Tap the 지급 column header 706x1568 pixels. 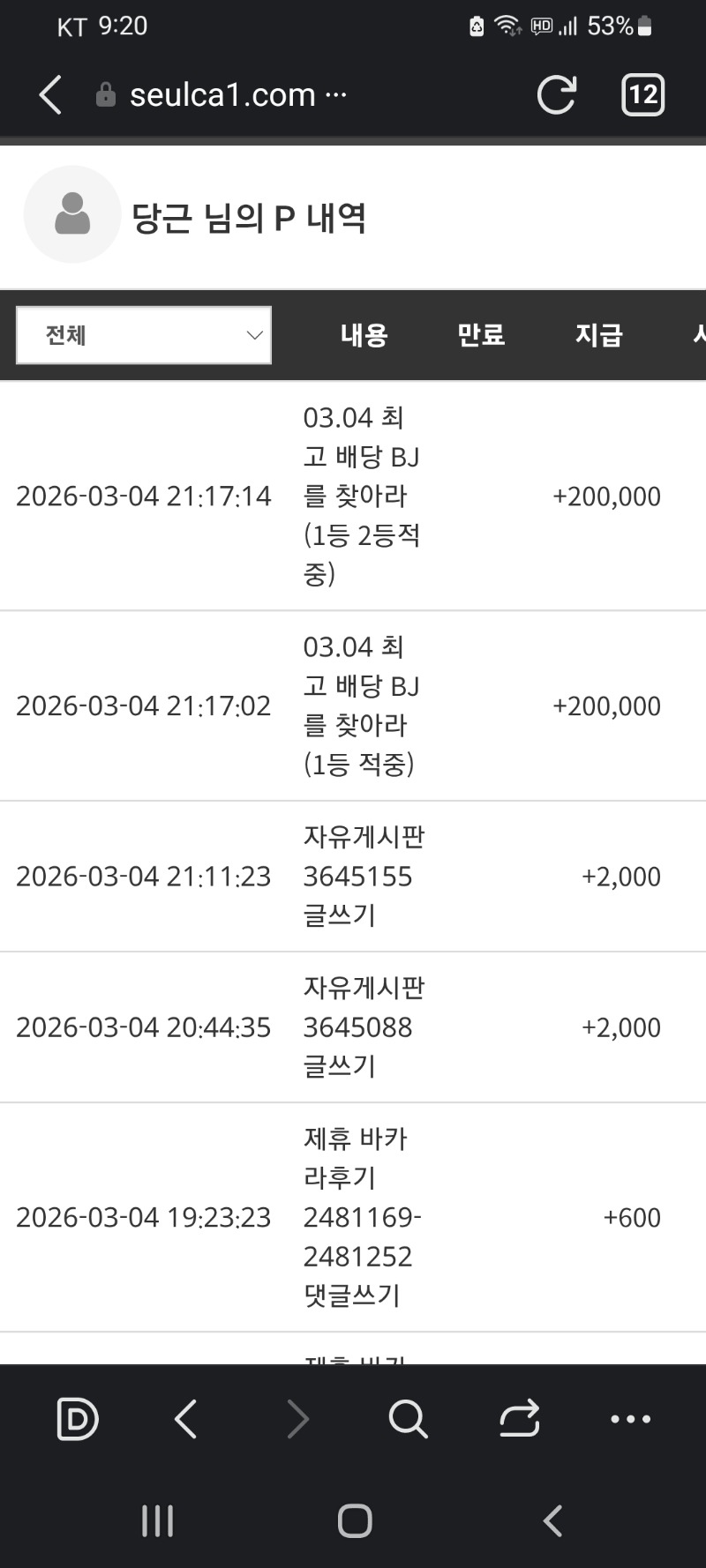pyautogui.click(x=598, y=335)
